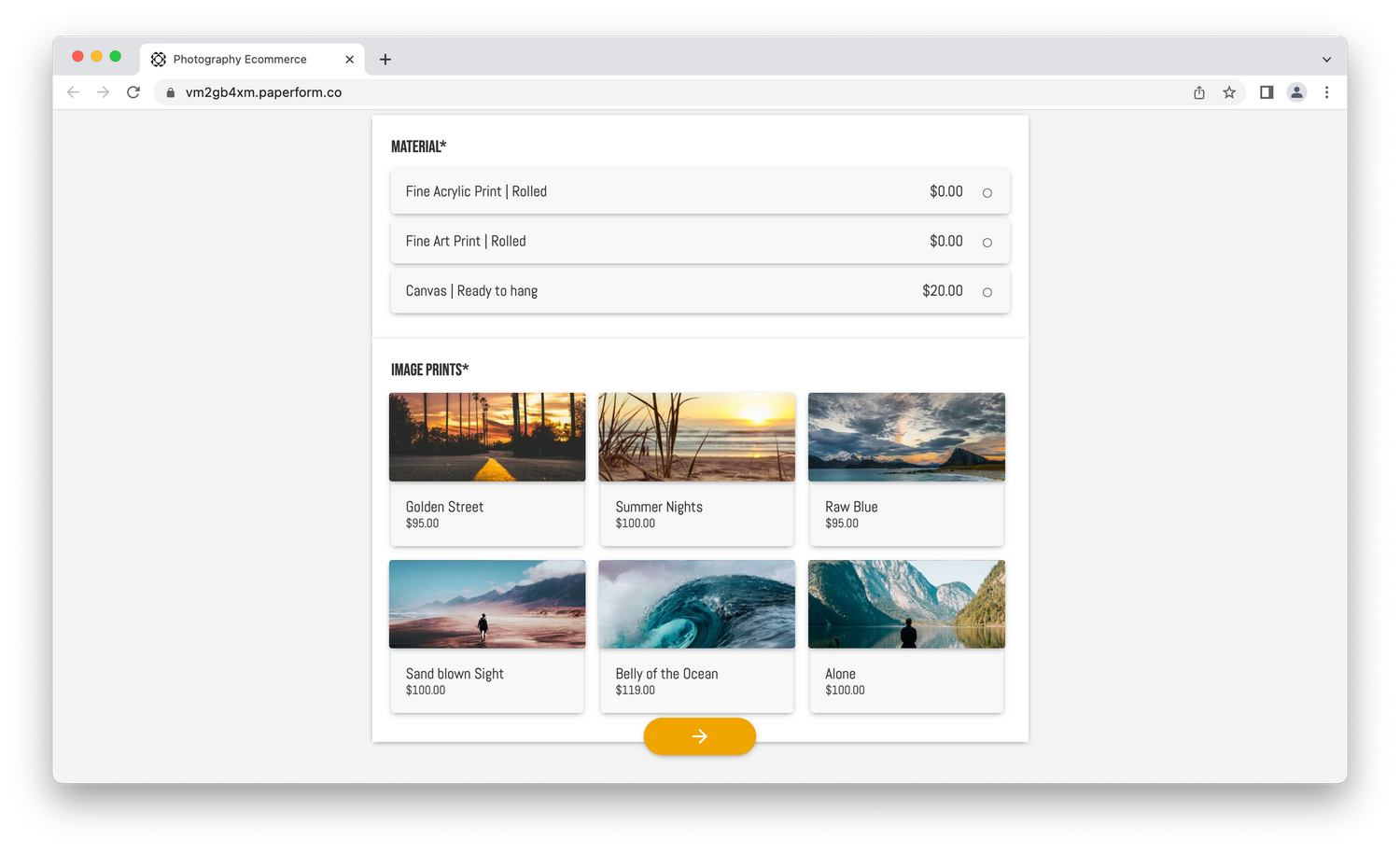Click the Golden Street title text
This screenshot has width=1400, height=853.
pos(444,507)
